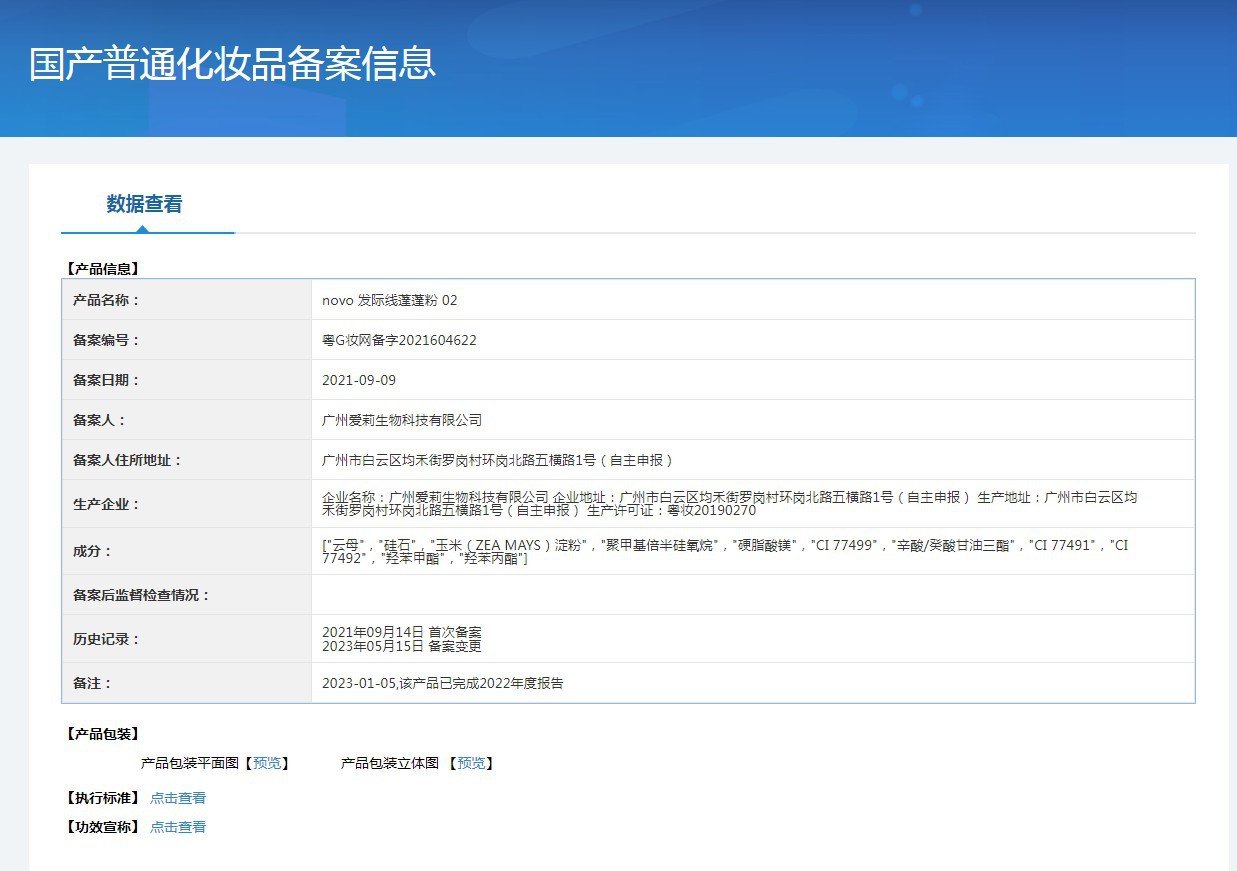Select the 数据查看 tab
Viewport: 1237px width, 871px height.
[145, 204]
